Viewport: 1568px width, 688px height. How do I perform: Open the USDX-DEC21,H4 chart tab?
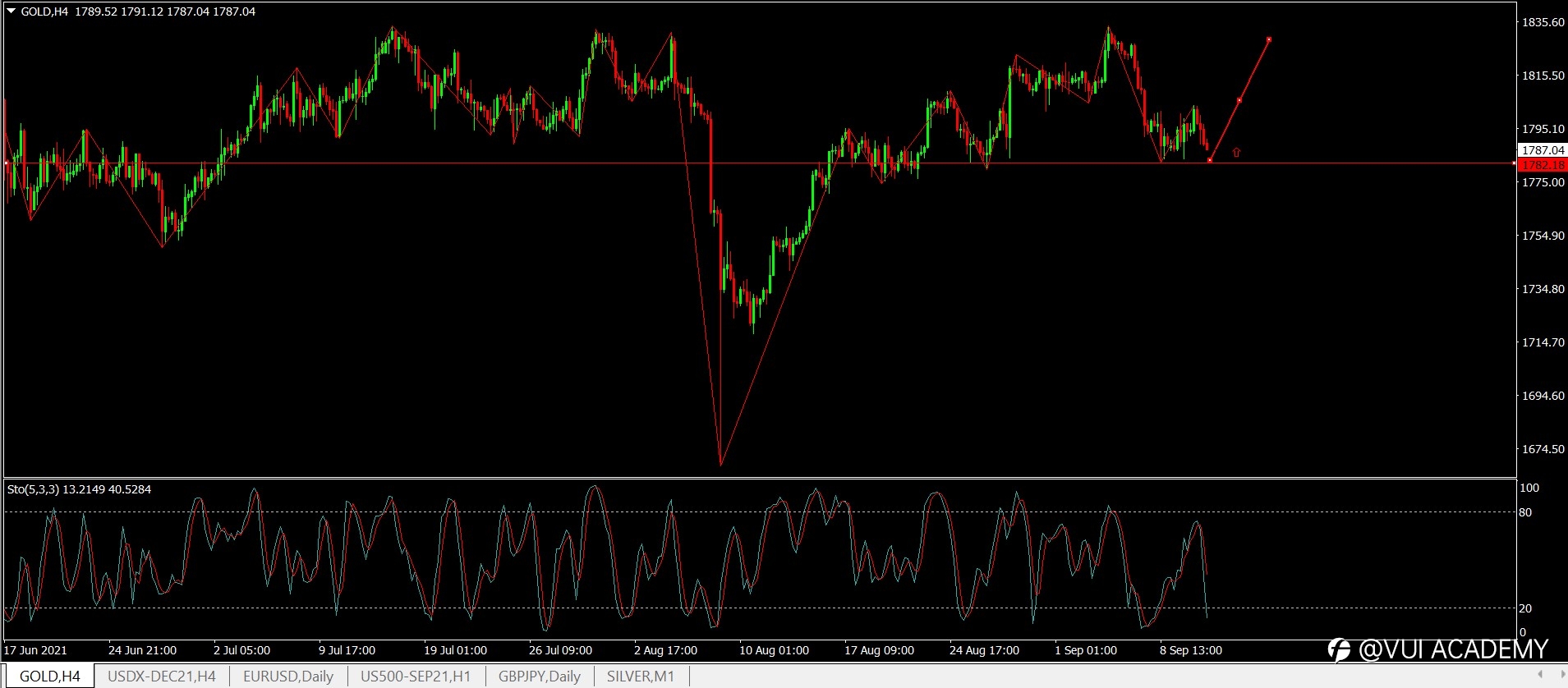point(162,677)
